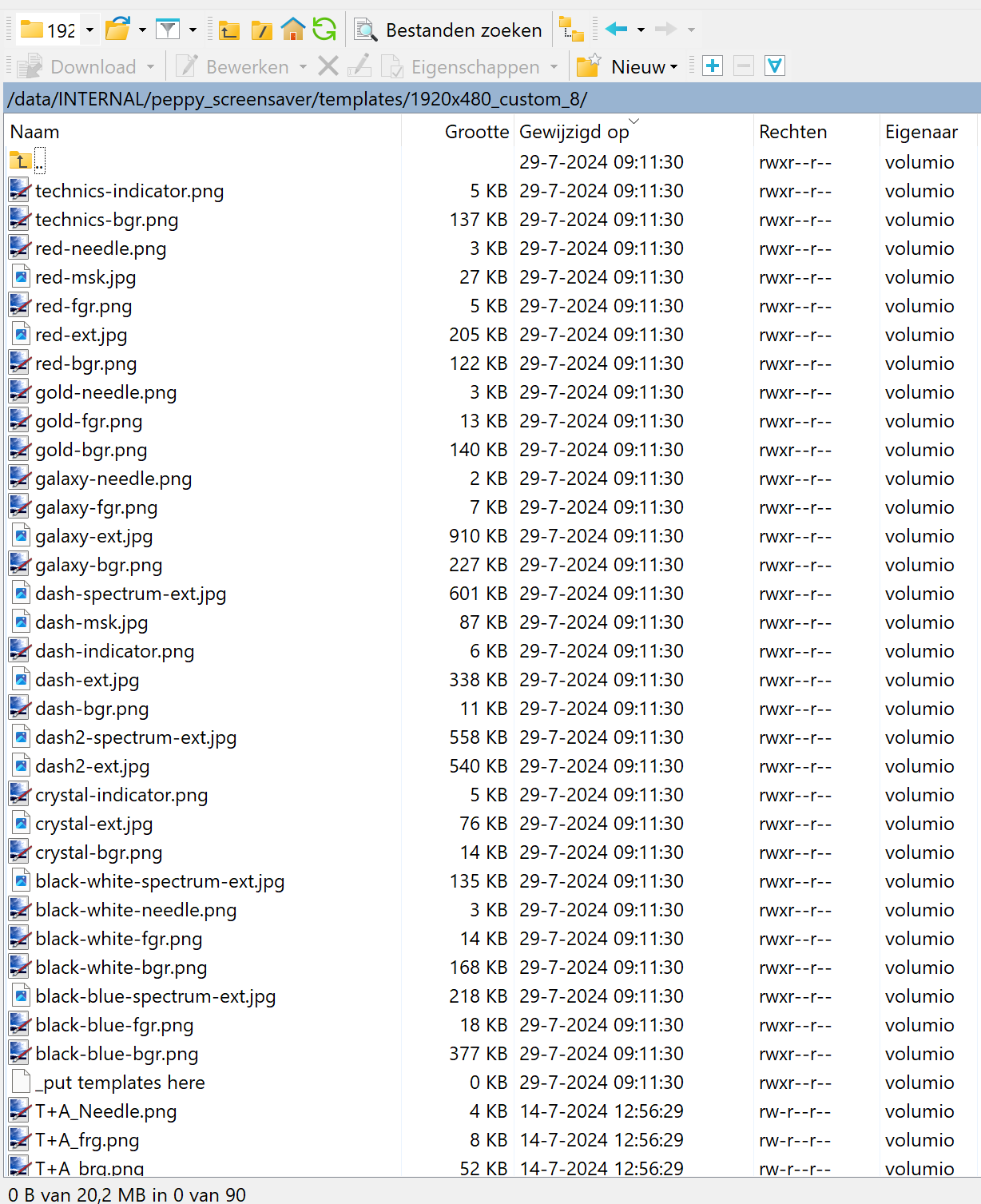Click the rename pencil icon
The width and height of the screenshot is (981, 1204).
[x=359, y=66]
